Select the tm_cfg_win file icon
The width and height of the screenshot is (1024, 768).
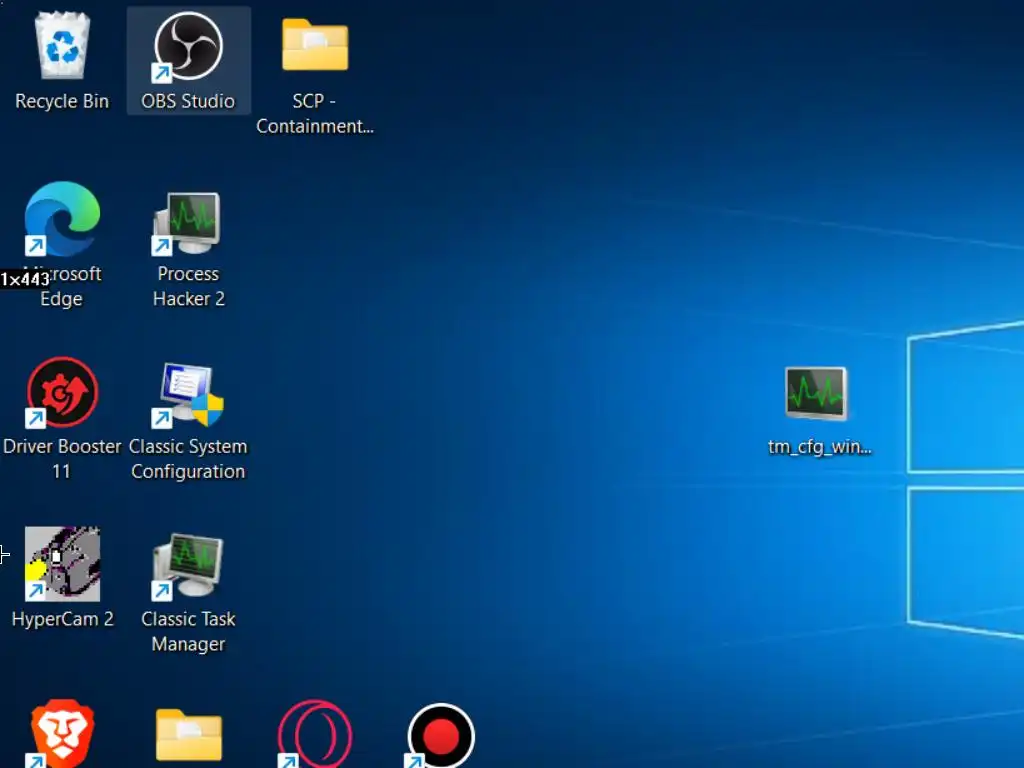tap(816, 393)
